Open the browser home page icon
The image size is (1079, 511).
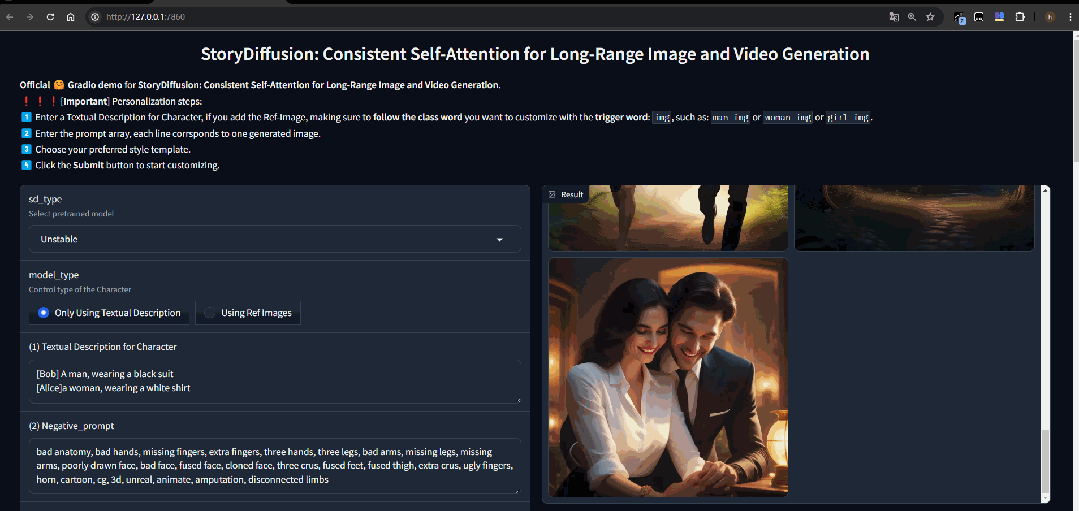[x=70, y=17]
